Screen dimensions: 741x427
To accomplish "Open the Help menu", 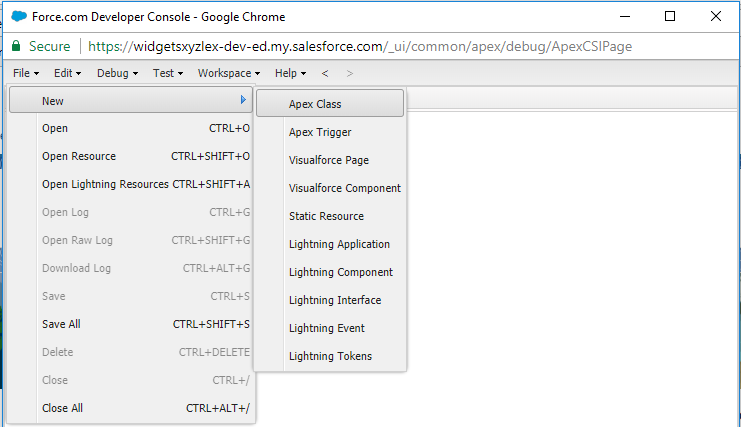I will [x=290, y=73].
